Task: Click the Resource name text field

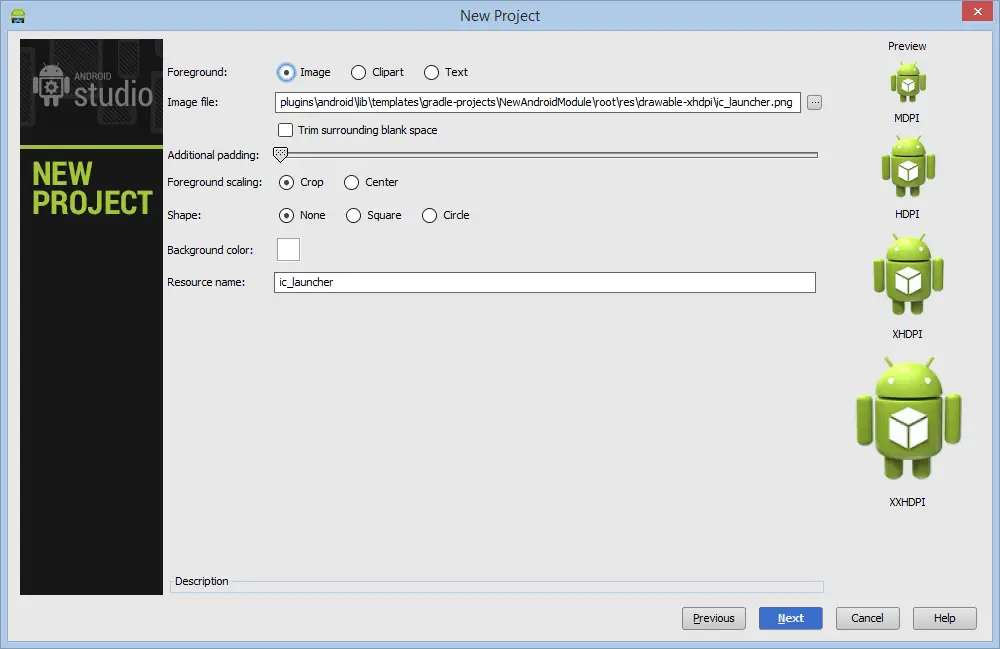Action: pyautogui.click(x=545, y=282)
